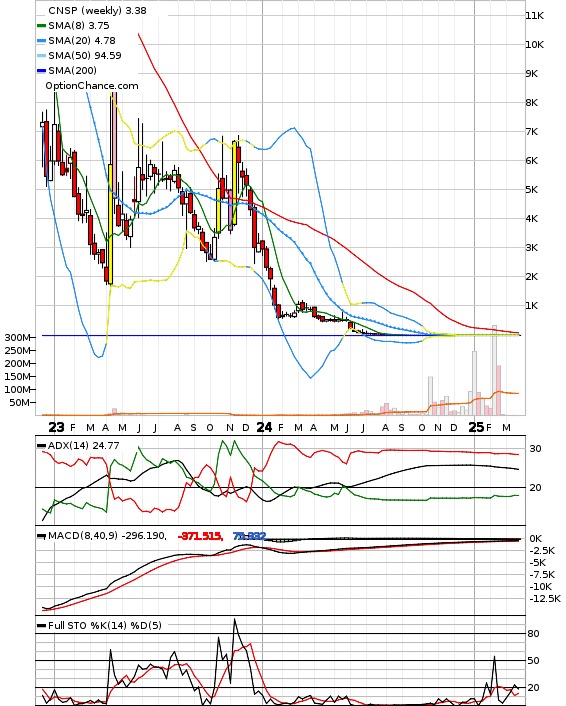Click the 5K price axis label
The width and height of the screenshot is (566, 706).
[532, 190]
